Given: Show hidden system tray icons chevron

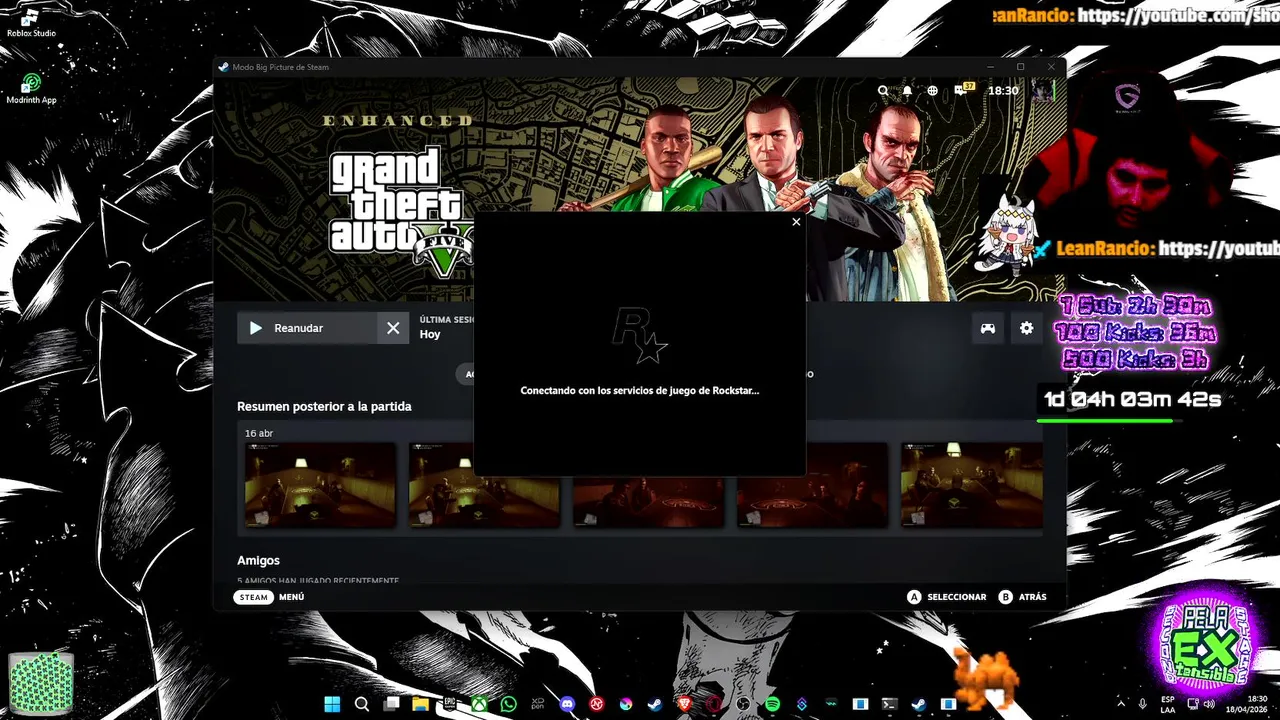Looking at the screenshot, I should click(1121, 704).
